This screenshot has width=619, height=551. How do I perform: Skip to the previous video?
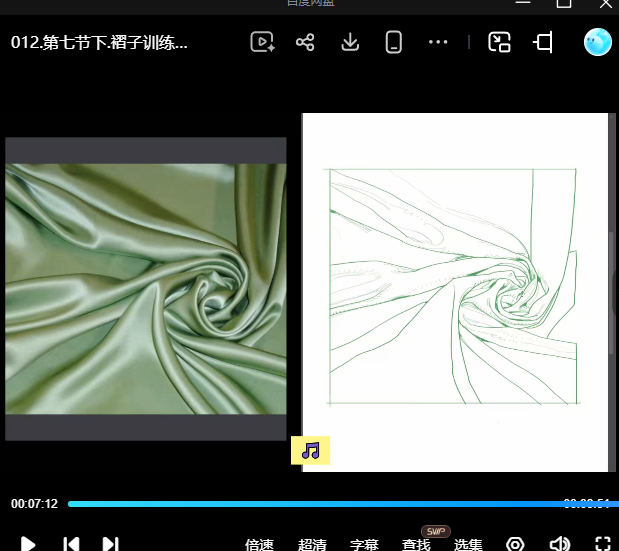(x=71, y=544)
